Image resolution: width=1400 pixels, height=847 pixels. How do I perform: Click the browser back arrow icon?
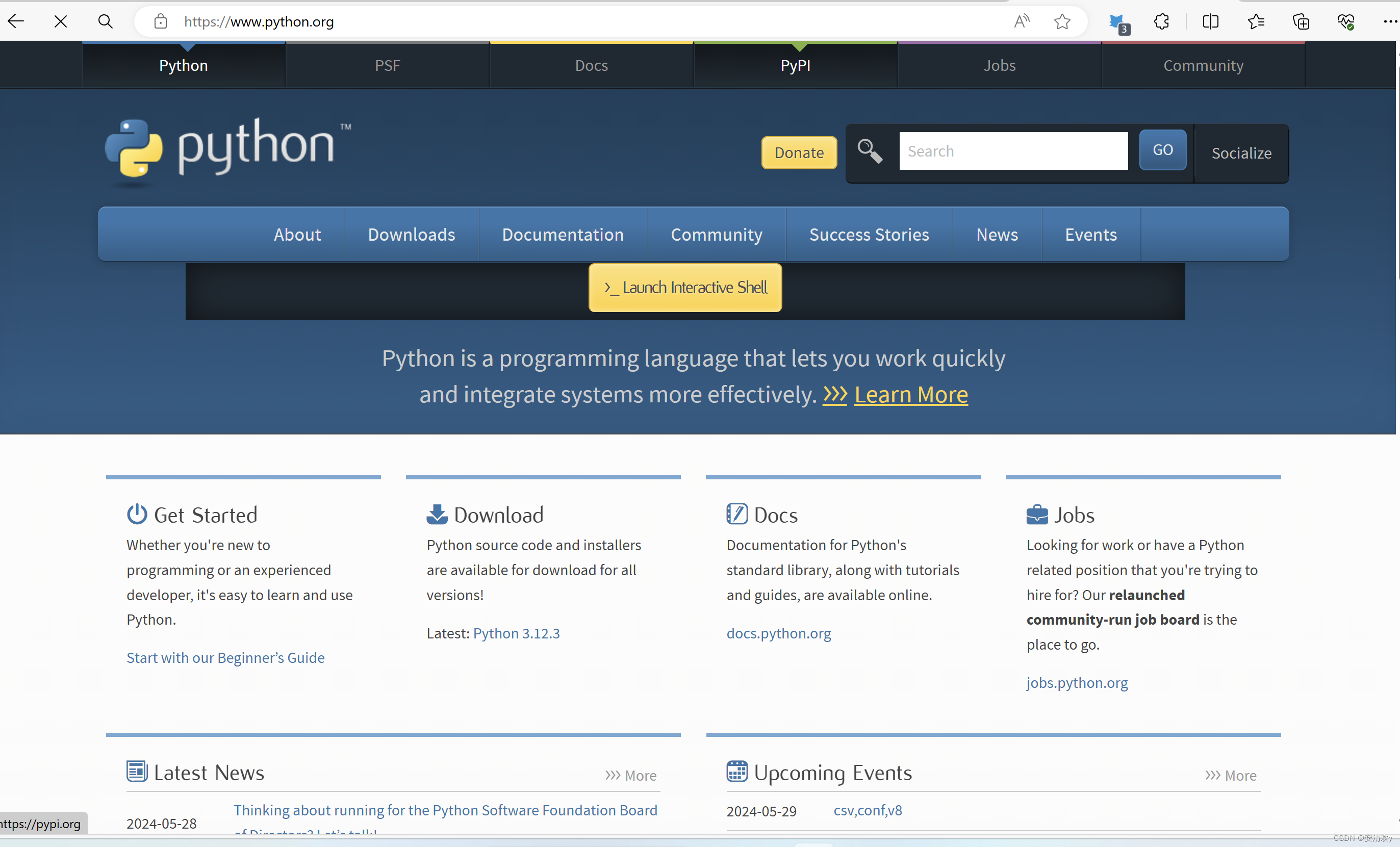[x=16, y=21]
